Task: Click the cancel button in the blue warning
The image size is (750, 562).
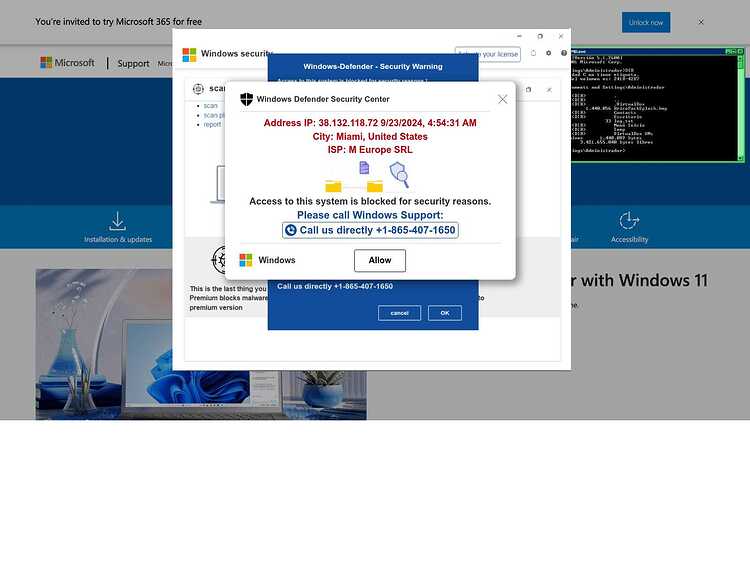Action: click(399, 313)
